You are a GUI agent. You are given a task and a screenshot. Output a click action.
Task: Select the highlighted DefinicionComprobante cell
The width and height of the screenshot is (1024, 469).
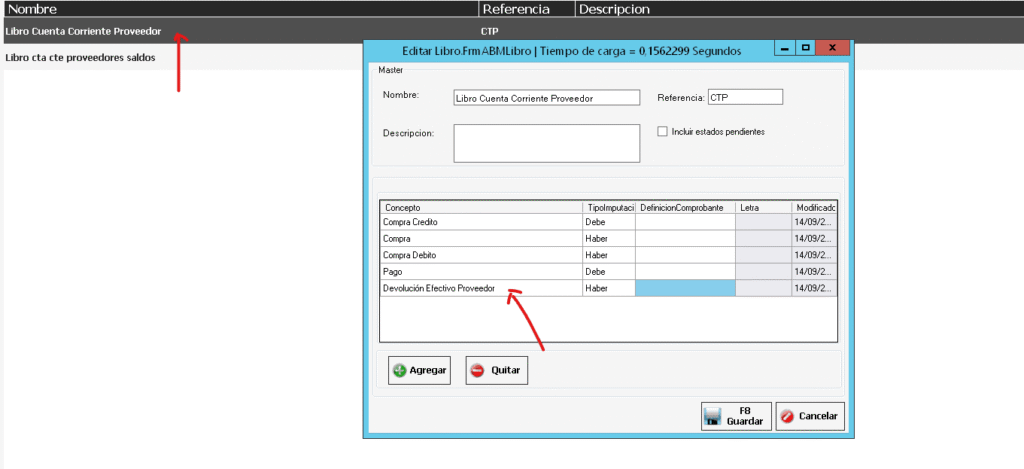[685, 288]
